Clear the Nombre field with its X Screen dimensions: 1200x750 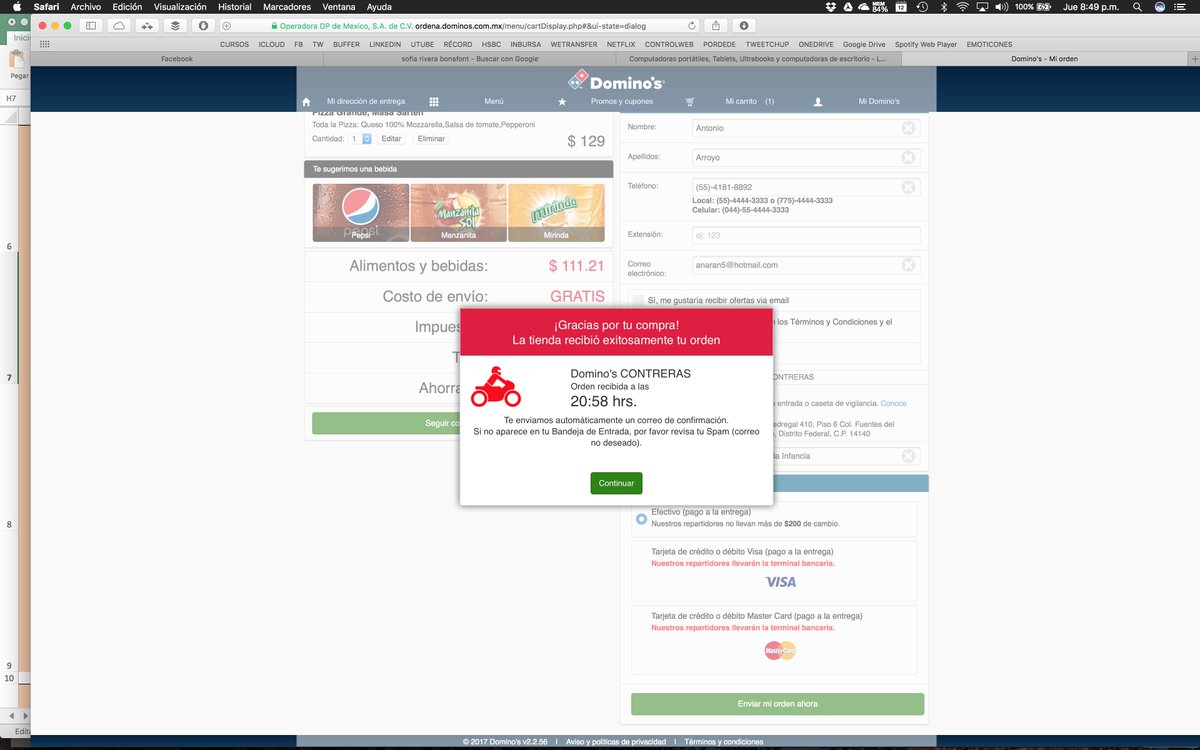(908, 128)
